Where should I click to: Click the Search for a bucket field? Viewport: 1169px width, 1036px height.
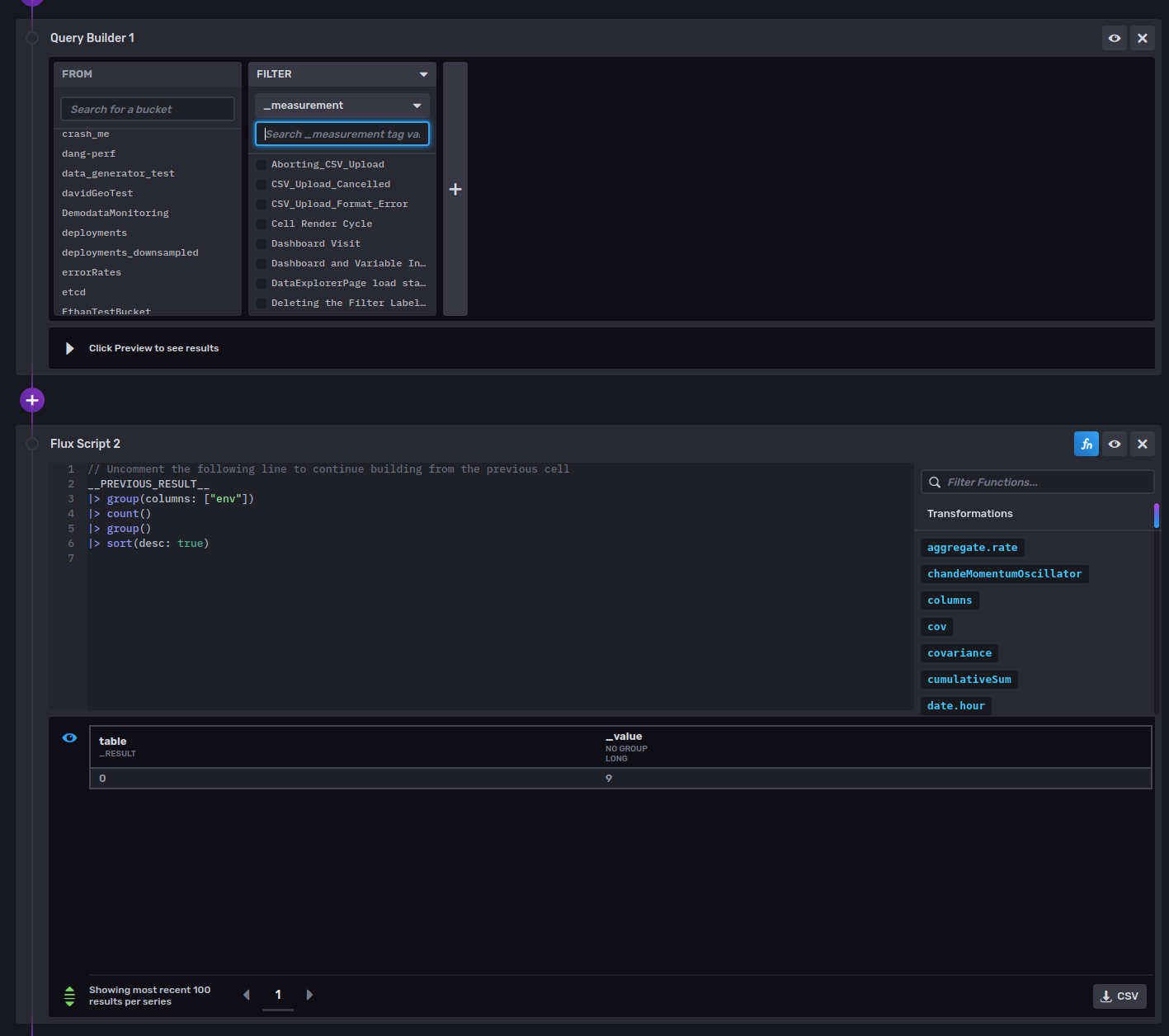coord(147,108)
